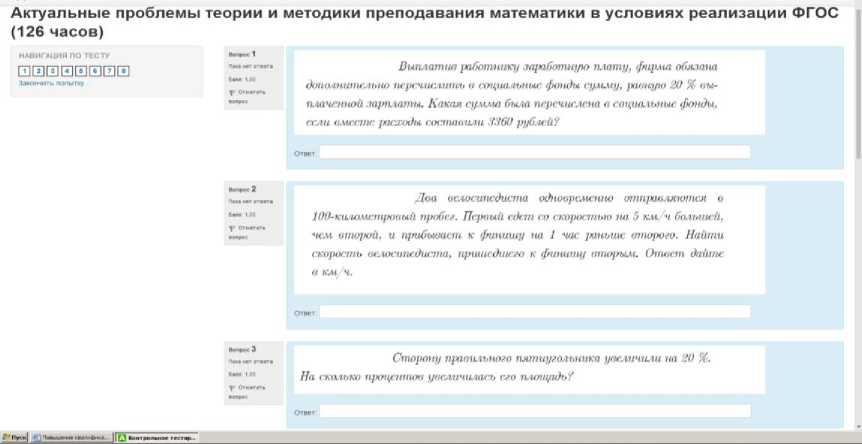
Task: Flag question 2 with 'Отметить вопрос'
Action: click(x=247, y=231)
